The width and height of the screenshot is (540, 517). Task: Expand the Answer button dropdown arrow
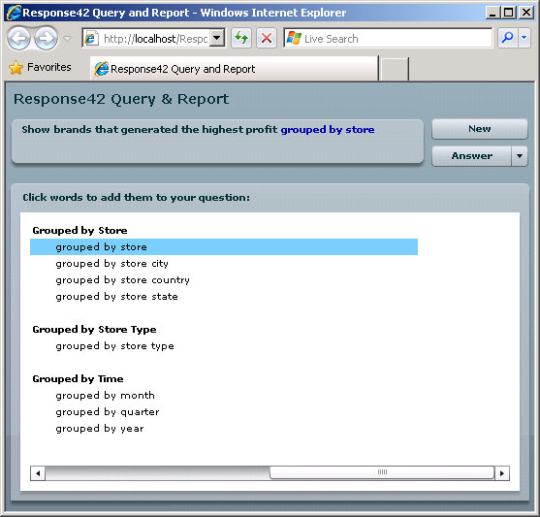[x=519, y=156]
